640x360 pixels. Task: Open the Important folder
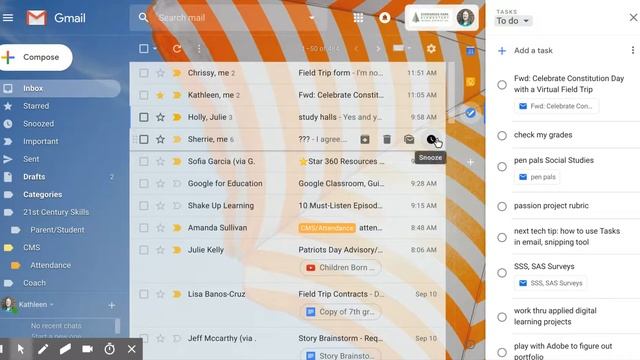pyautogui.click(x=40, y=141)
